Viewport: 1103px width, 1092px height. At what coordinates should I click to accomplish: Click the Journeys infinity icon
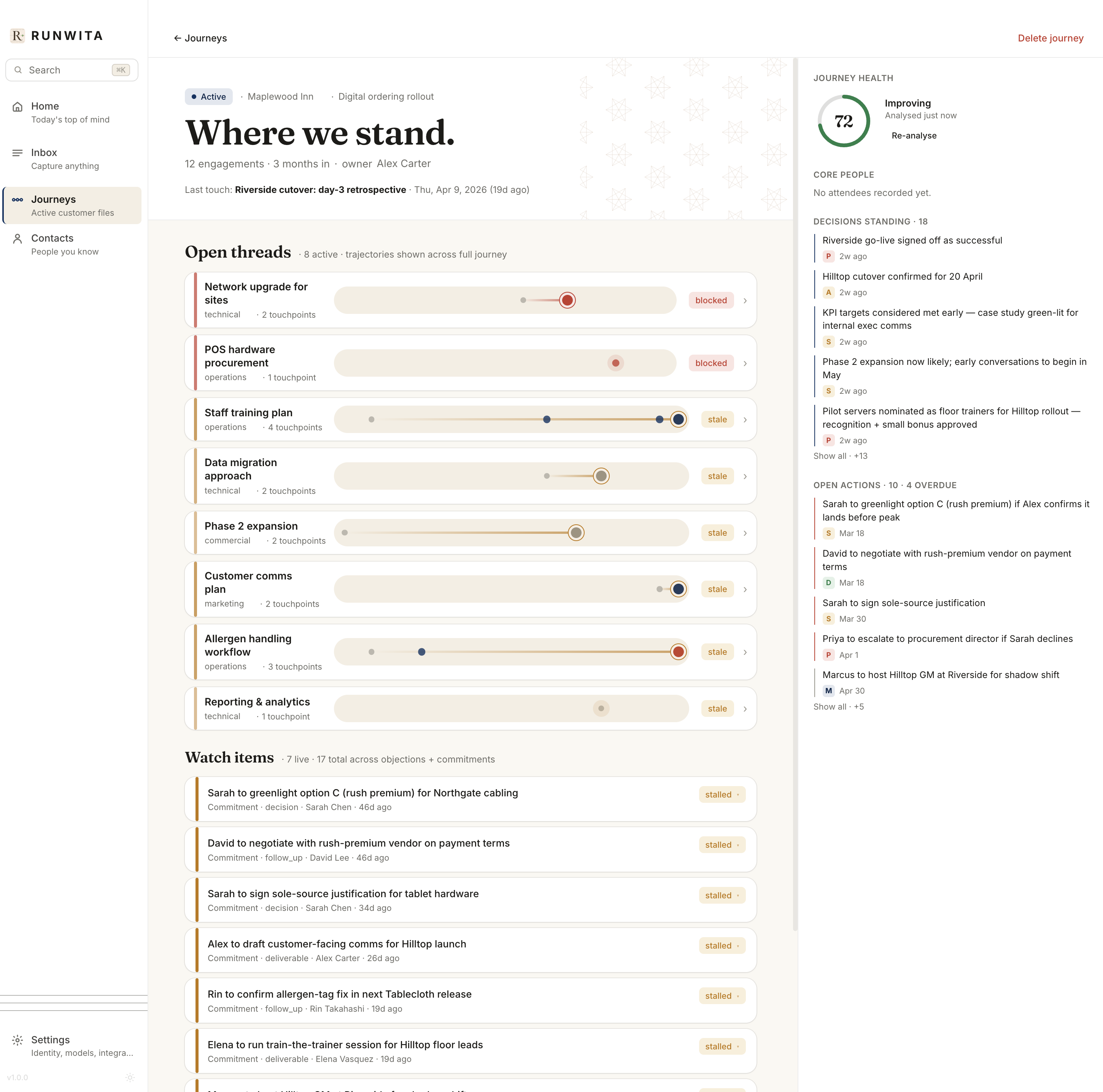click(18, 199)
